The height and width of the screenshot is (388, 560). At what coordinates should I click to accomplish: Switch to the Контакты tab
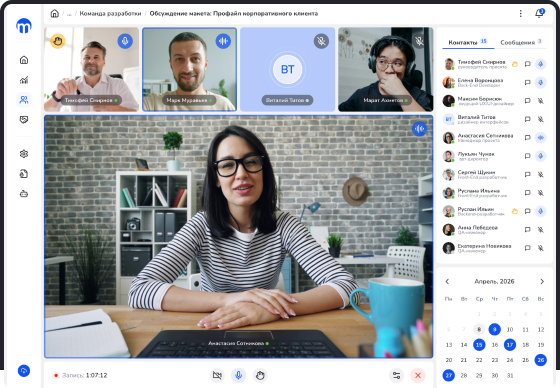468,42
